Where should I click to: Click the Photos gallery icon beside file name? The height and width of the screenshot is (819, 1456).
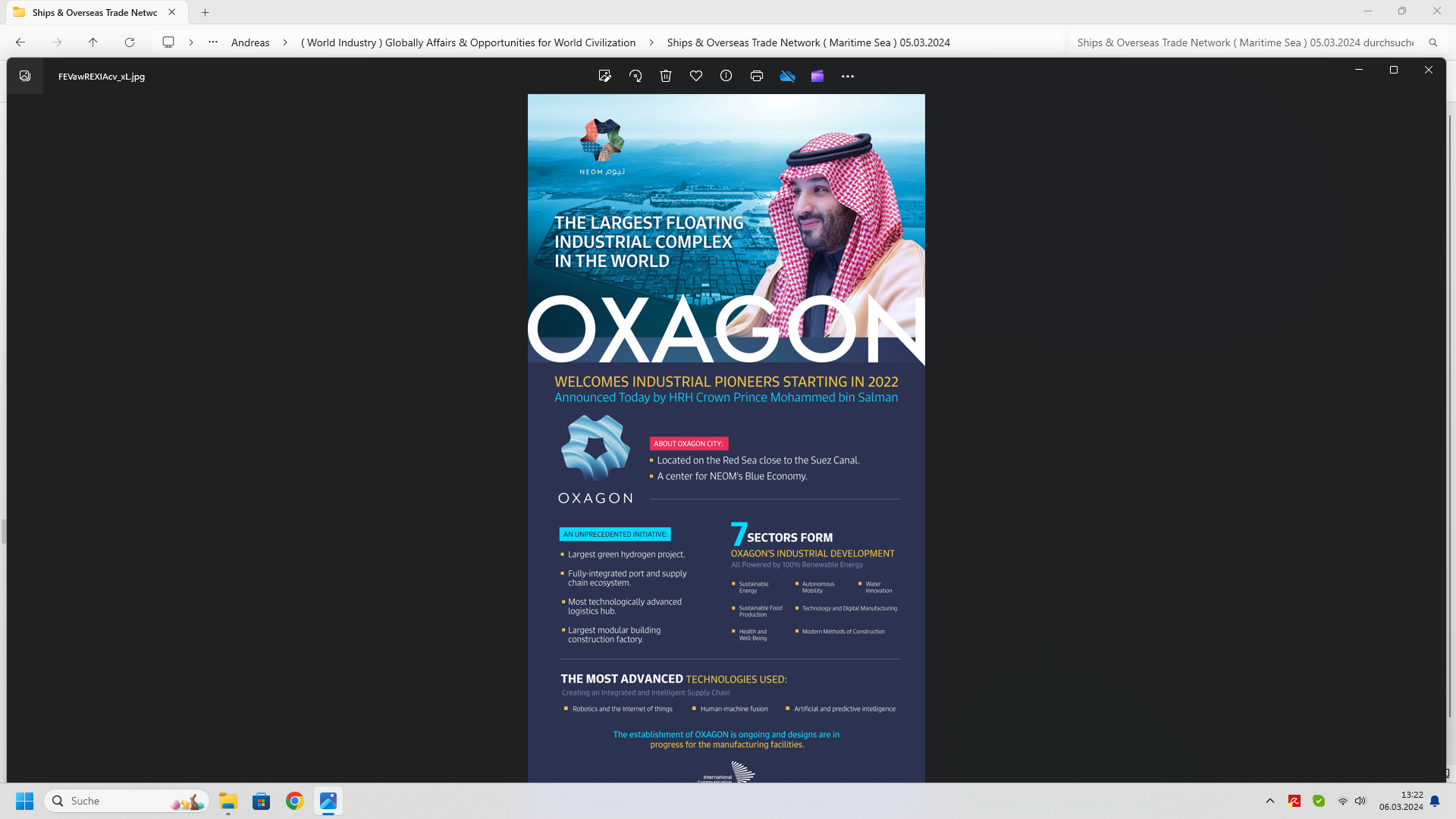pyautogui.click(x=25, y=76)
